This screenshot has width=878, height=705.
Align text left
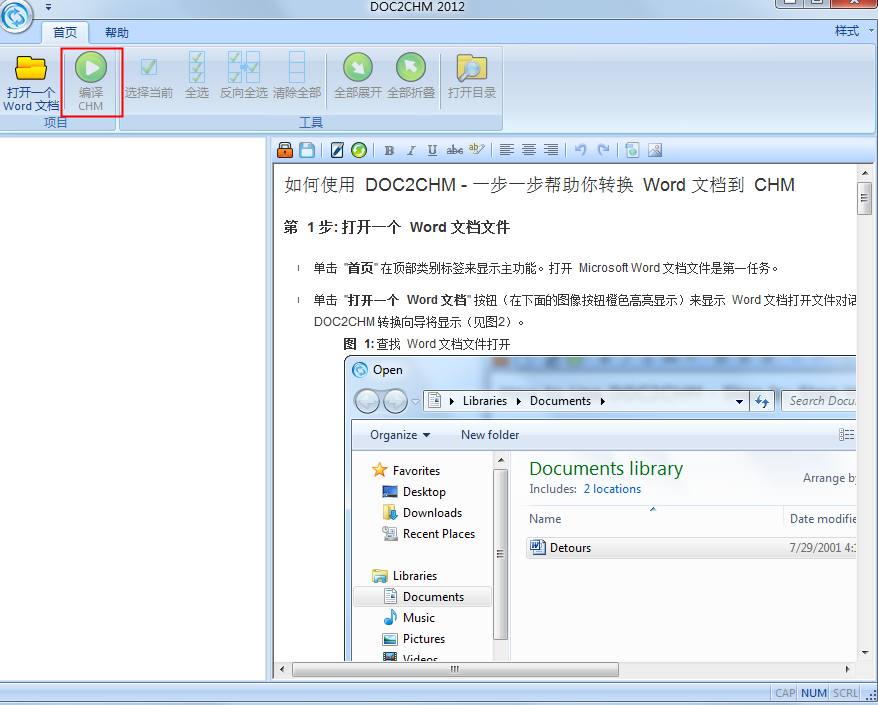tap(507, 150)
